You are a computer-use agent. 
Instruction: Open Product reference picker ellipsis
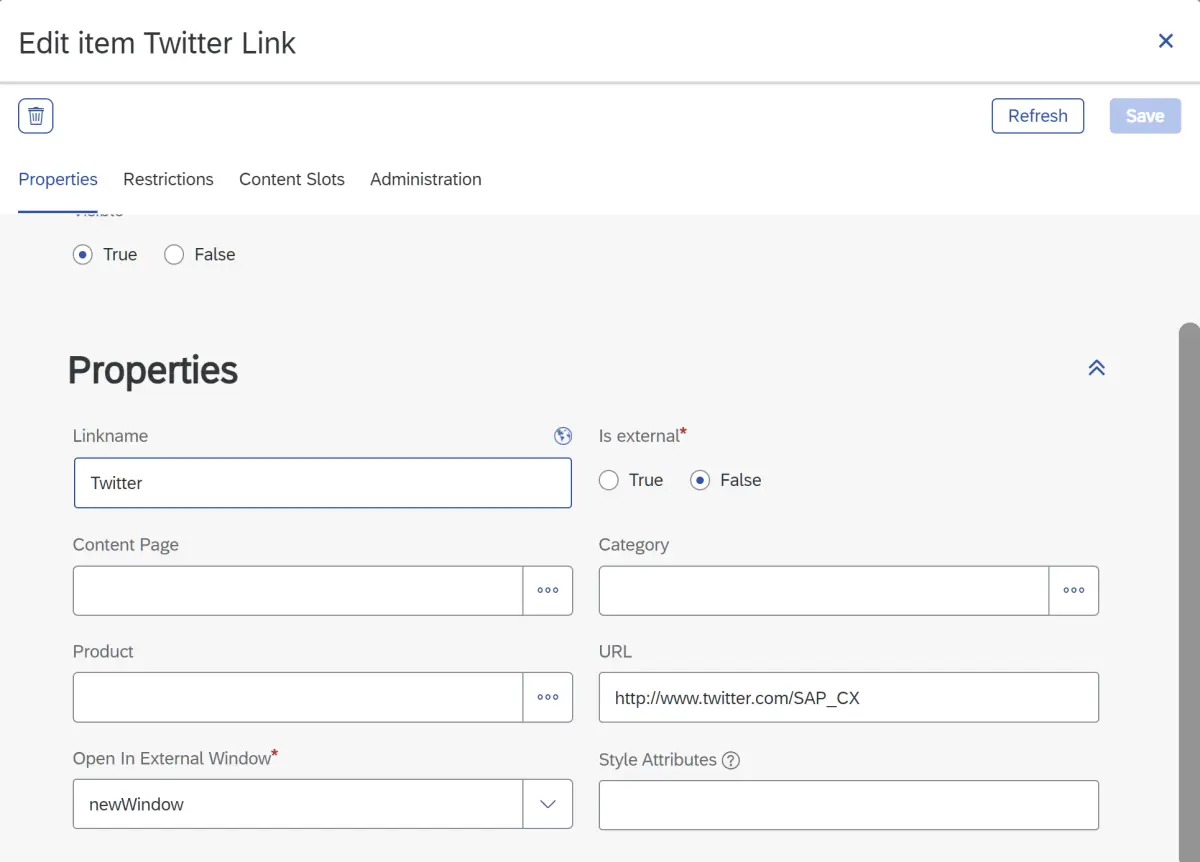tap(547, 697)
